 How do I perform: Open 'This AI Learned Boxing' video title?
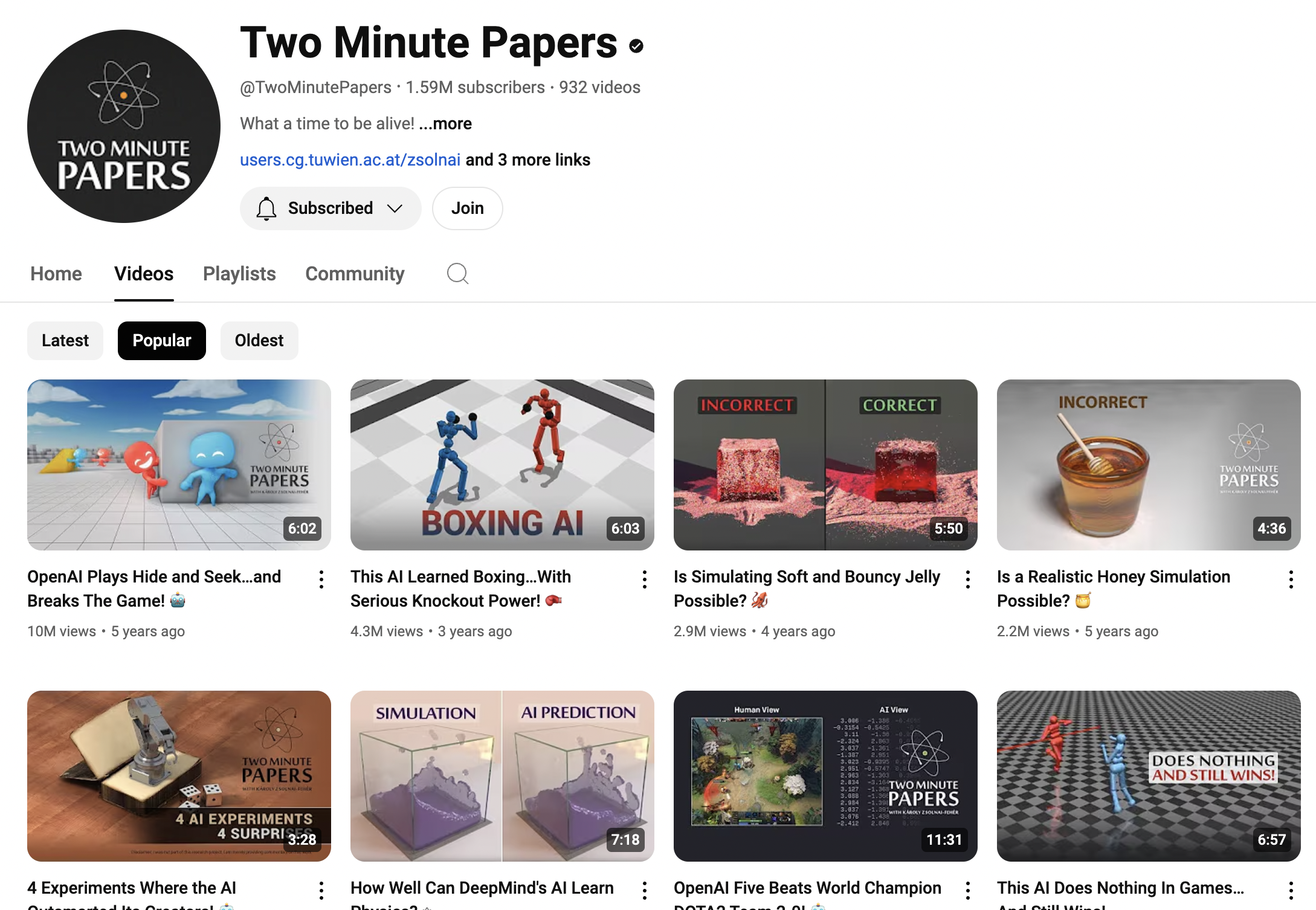click(460, 589)
